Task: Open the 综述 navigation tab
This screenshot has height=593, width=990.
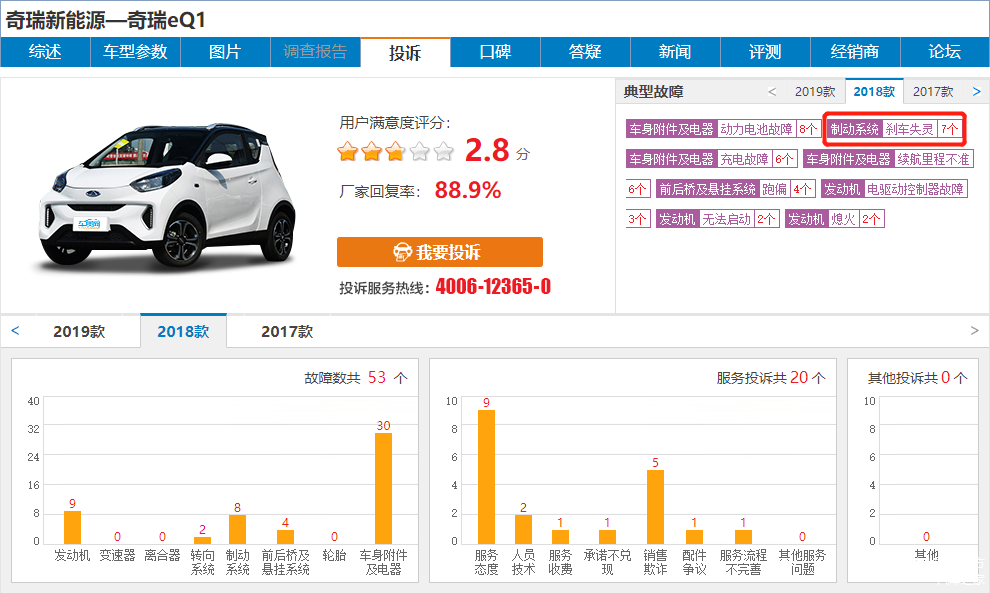Action: pyautogui.click(x=45, y=52)
